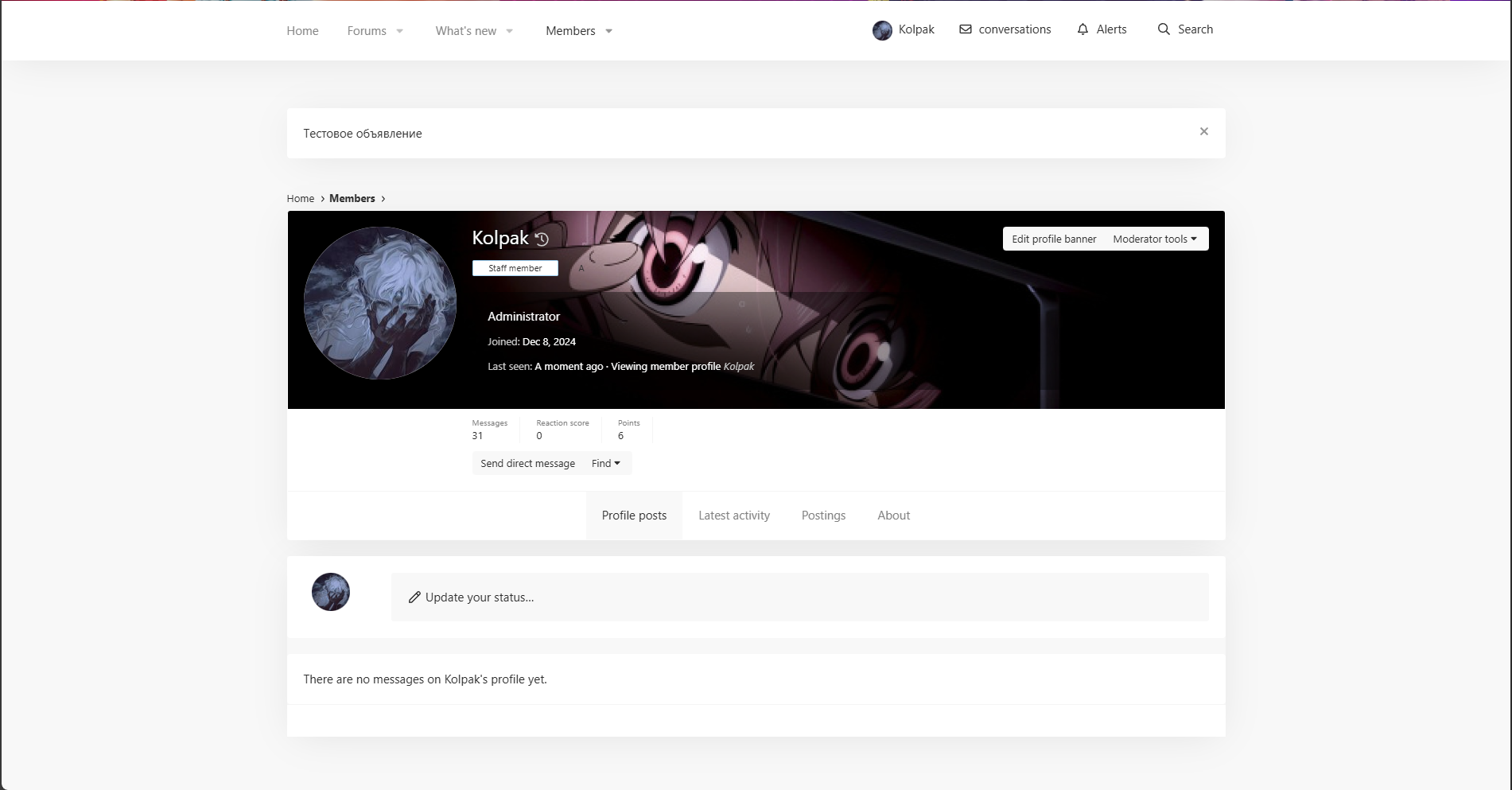Click the Members breadcrumb link
The width and height of the screenshot is (1512, 790).
click(352, 199)
